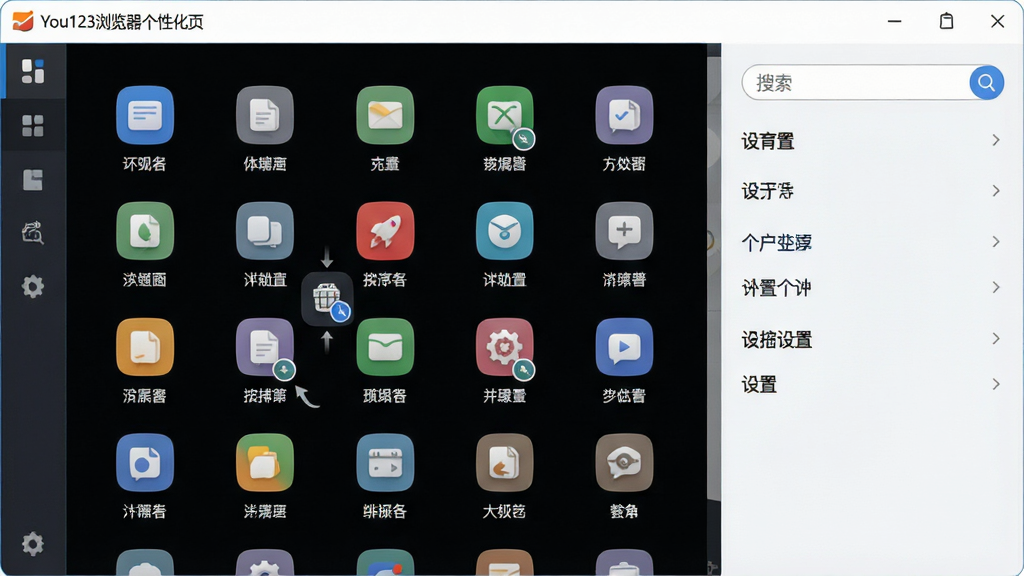The image size is (1024, 576).
Task: Open the upper gear icon in sidebar
Action: [33, 286]
